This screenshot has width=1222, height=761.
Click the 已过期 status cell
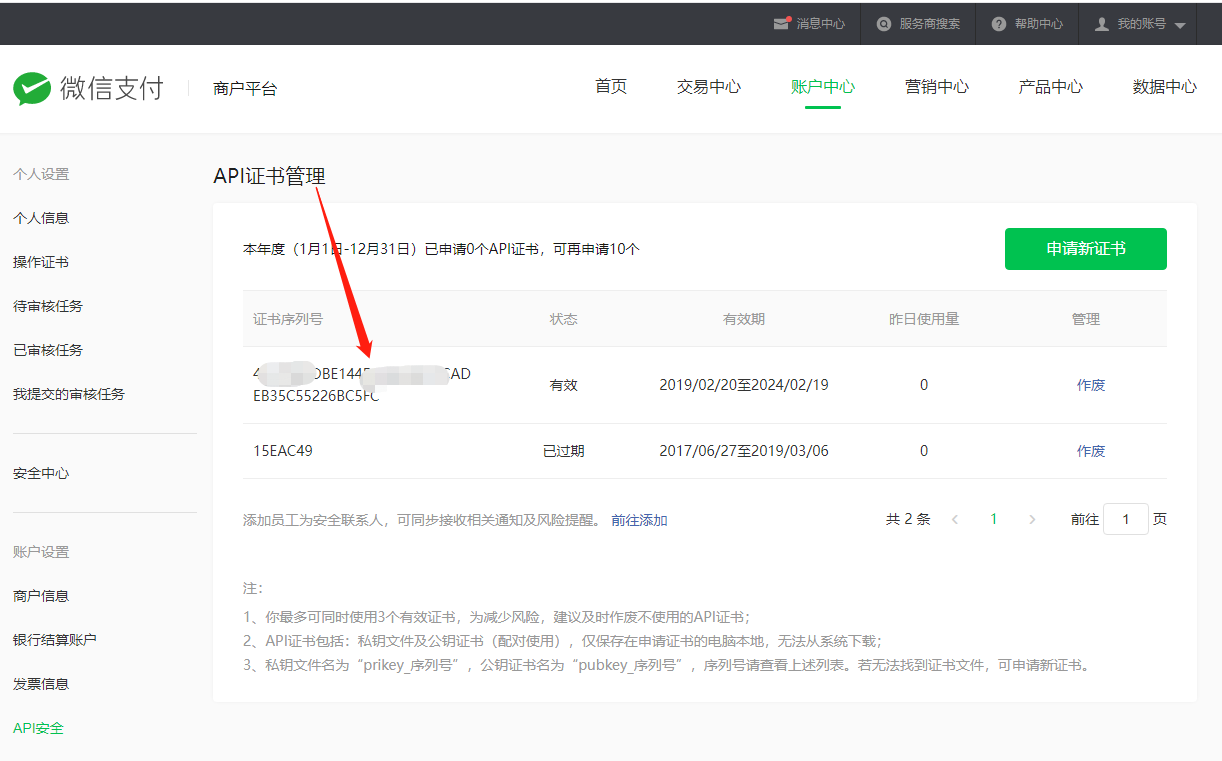(x=564, y=451)
